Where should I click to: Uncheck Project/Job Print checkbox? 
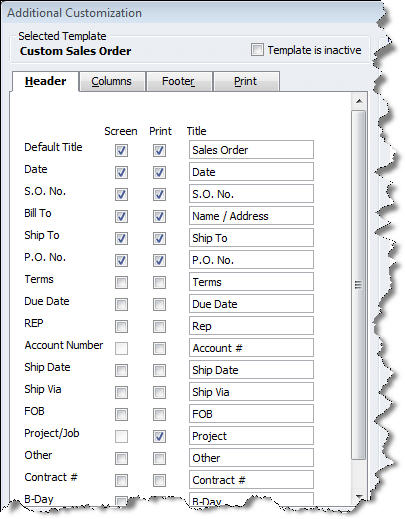159,436
